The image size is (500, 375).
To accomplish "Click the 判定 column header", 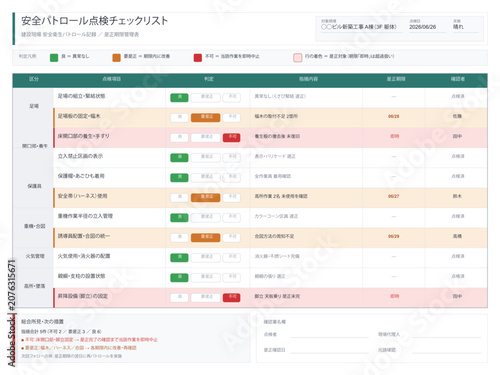I will pos(209,79).
